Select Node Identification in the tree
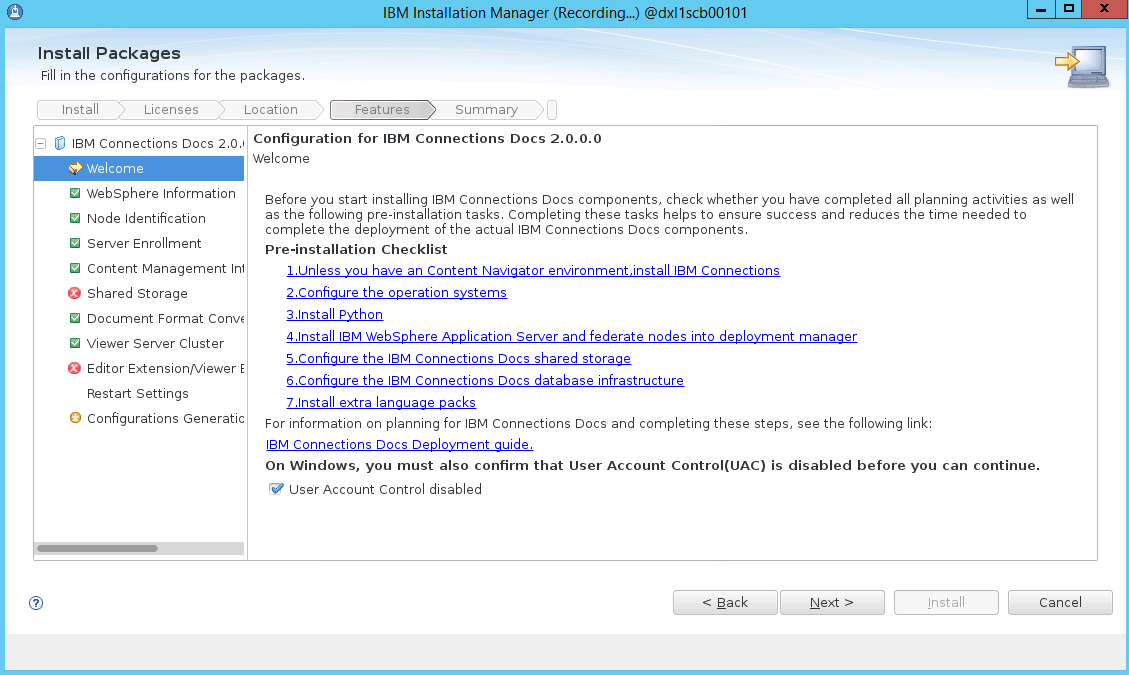The image size is (1129, 675). 146,218
